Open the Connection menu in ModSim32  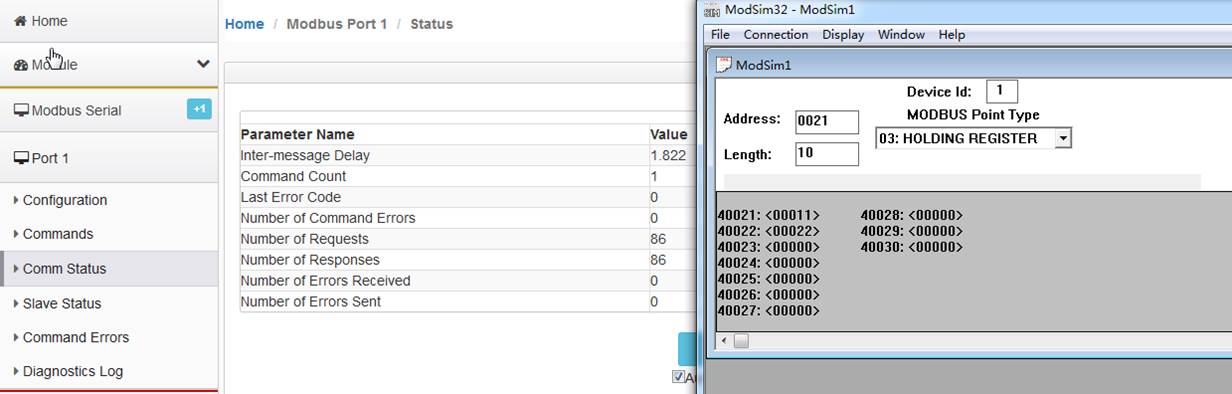pos(776,34)
